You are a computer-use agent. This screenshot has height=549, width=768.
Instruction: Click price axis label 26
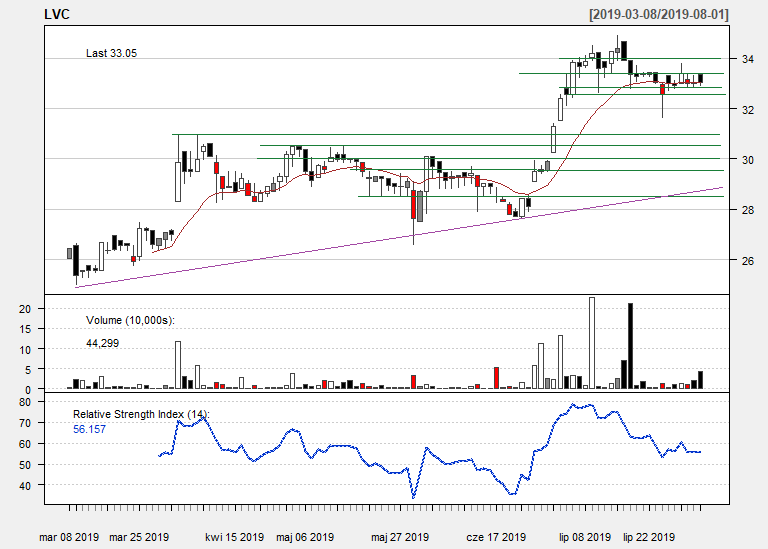[747, 261]
